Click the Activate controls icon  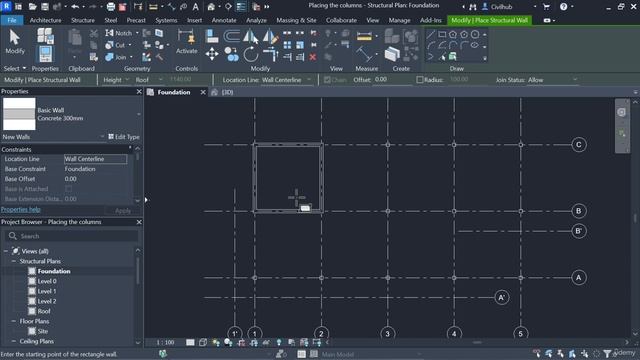coord(187,42)
